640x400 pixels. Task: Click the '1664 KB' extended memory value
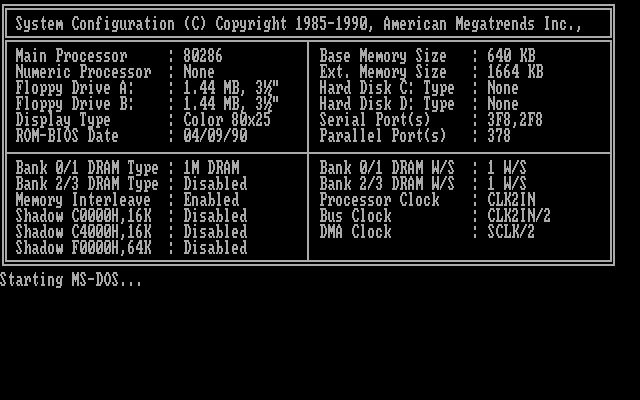click(515, 72)
